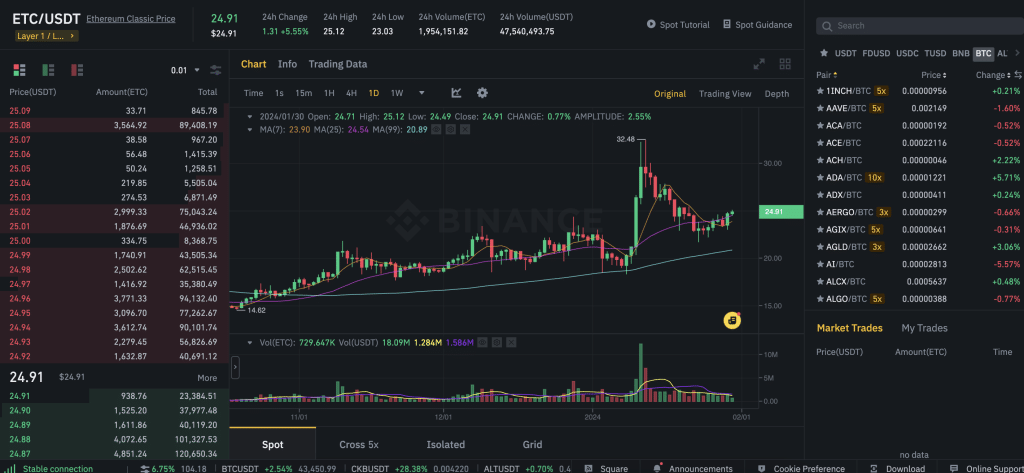
Task: Select Trading View chart mode
Action: coord(725,93)
